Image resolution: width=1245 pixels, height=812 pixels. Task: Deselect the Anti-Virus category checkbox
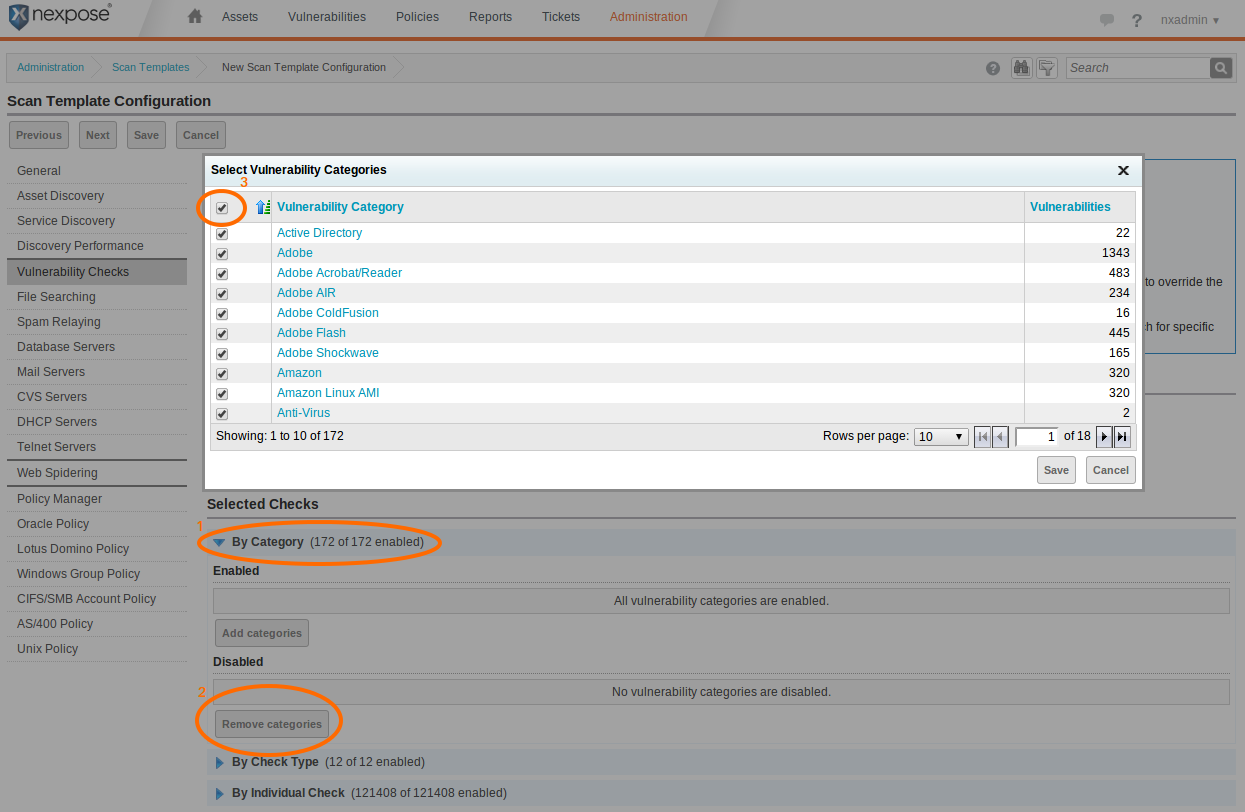coord(222,414)
